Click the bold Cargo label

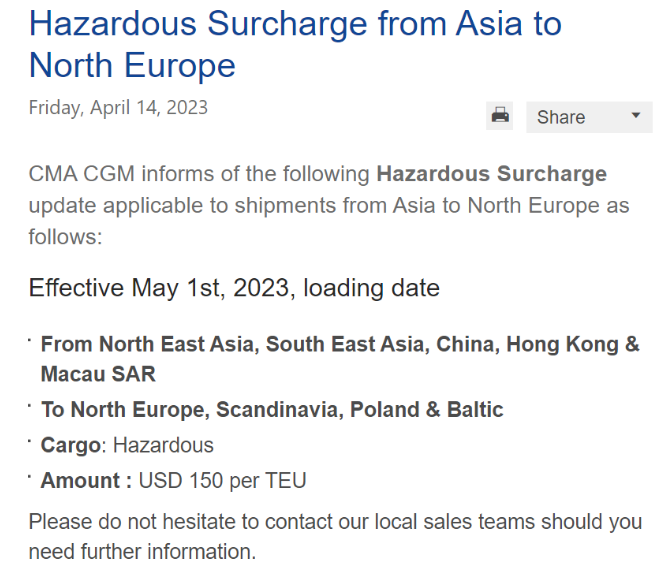click(70, 445)
